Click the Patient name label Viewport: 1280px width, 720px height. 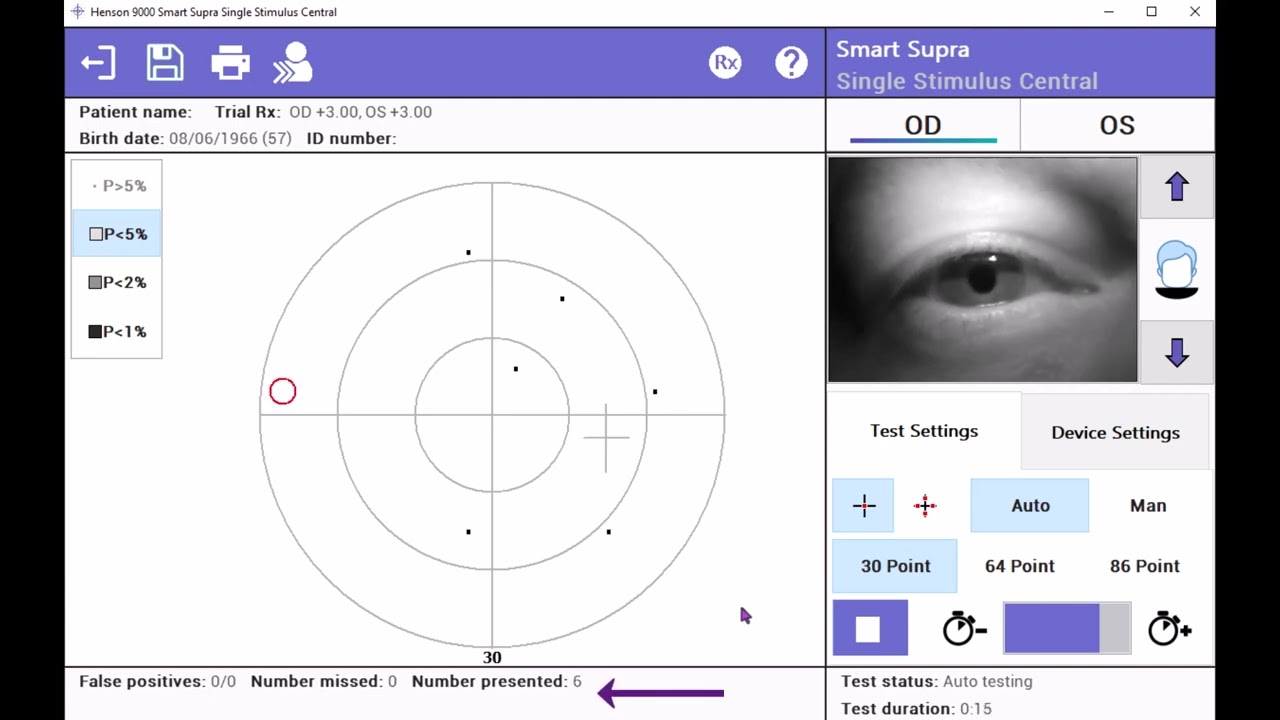click(x=135, y=112)
